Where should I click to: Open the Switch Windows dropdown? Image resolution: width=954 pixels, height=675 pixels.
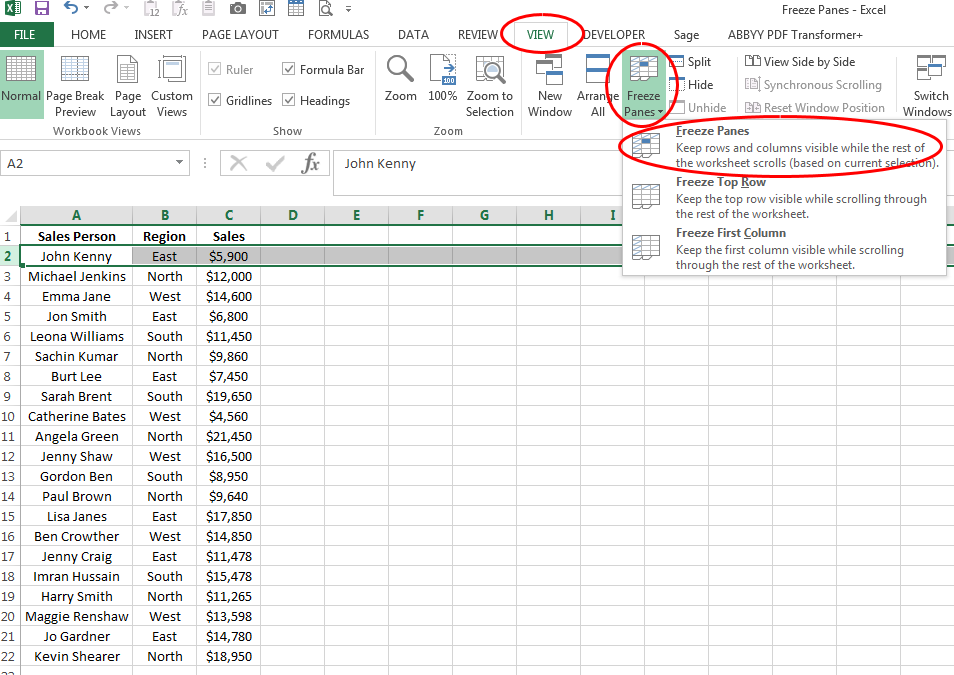(x=927, y=86)
